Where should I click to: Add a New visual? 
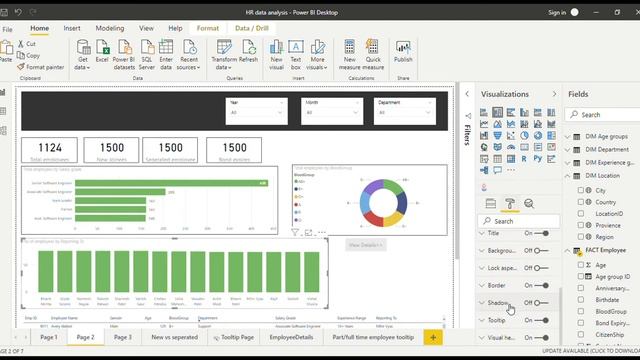[276, 54]
